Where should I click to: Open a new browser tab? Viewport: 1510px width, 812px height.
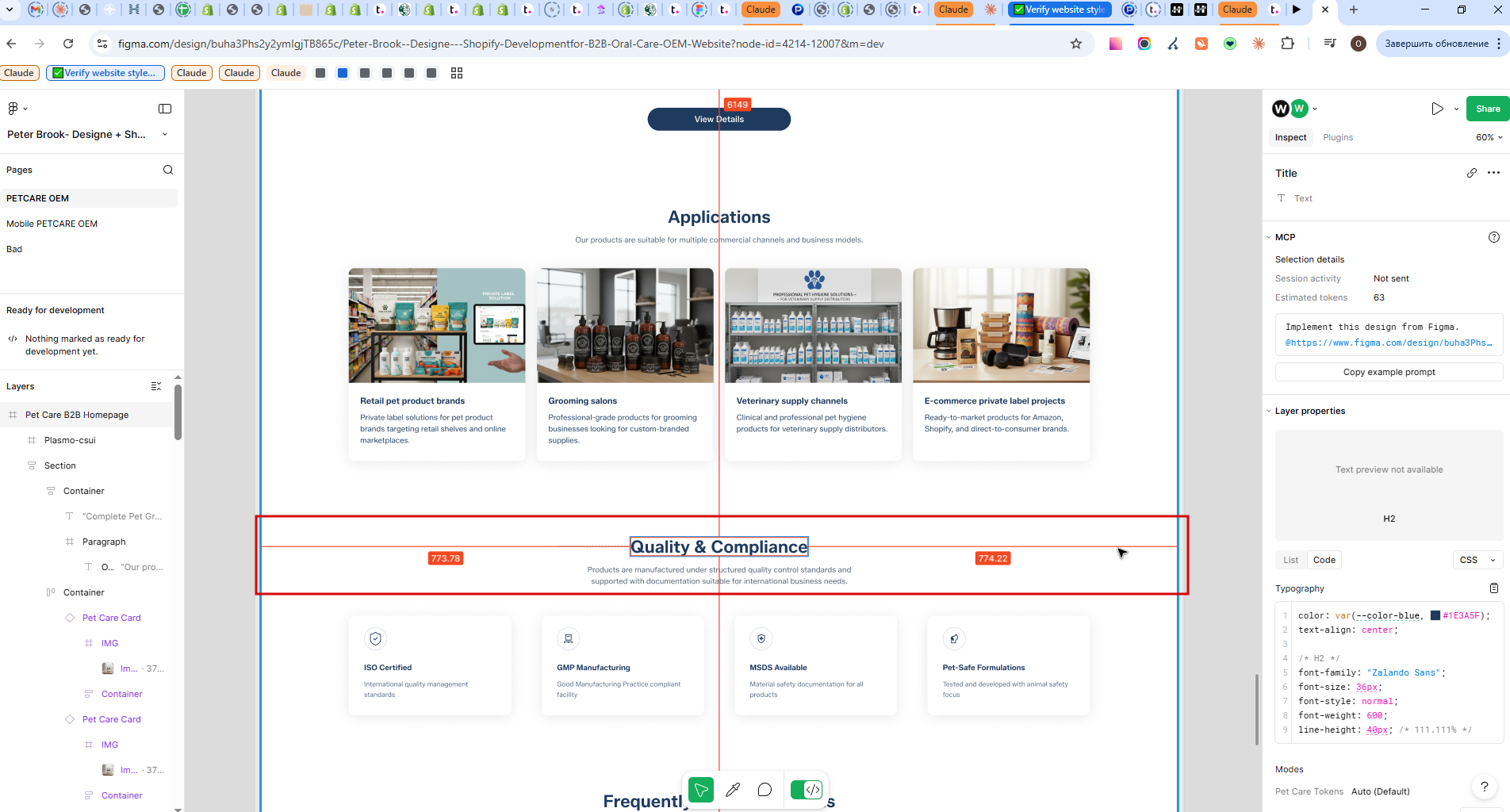tap(1354, 10)
